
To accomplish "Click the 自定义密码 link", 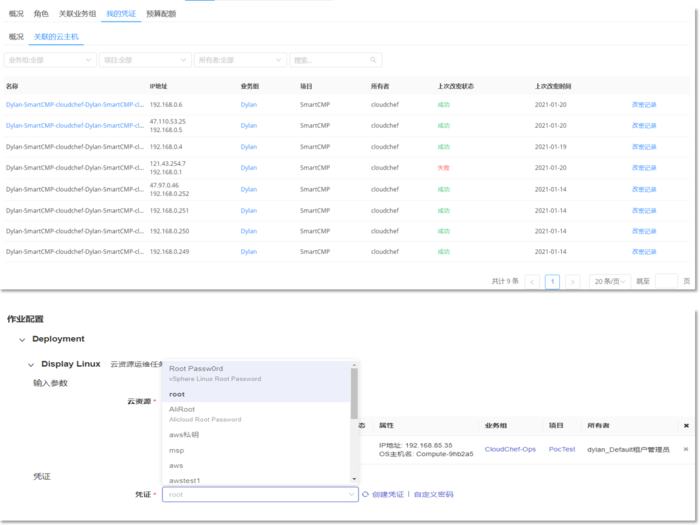I will 433,494.
